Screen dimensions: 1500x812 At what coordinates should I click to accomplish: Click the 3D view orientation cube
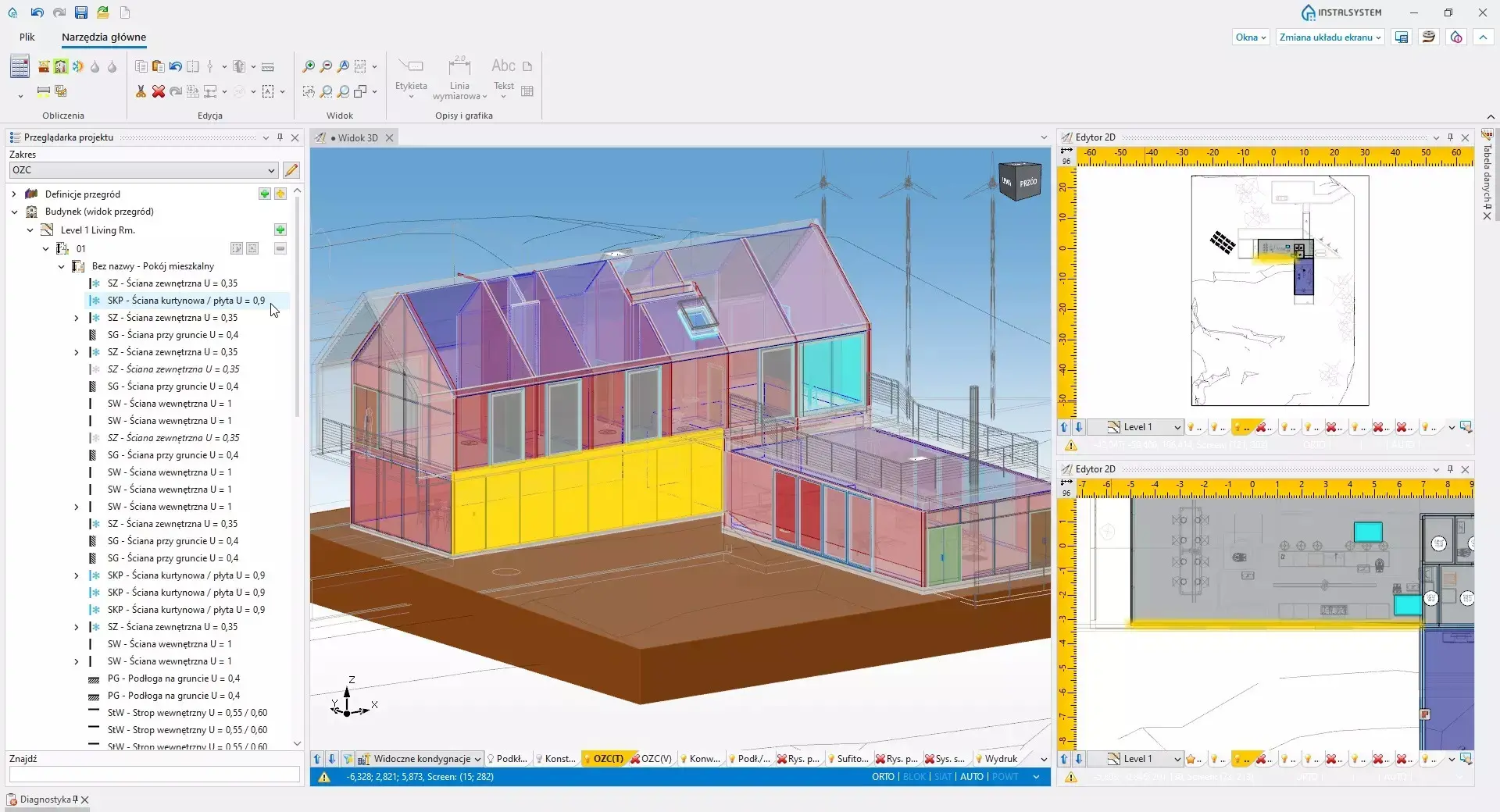point(1020,182)
